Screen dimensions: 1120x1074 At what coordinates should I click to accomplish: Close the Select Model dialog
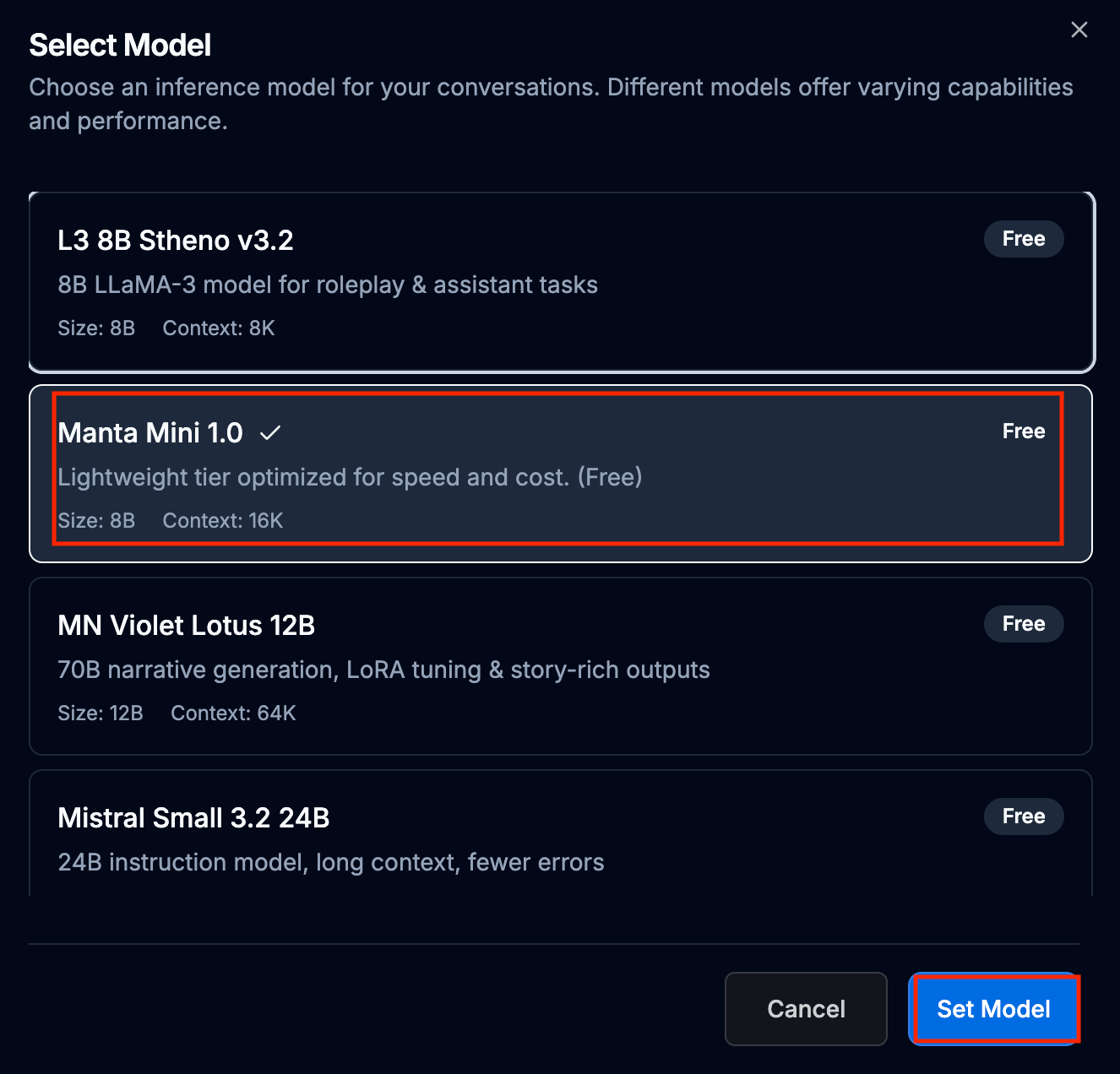[1079, 30]
